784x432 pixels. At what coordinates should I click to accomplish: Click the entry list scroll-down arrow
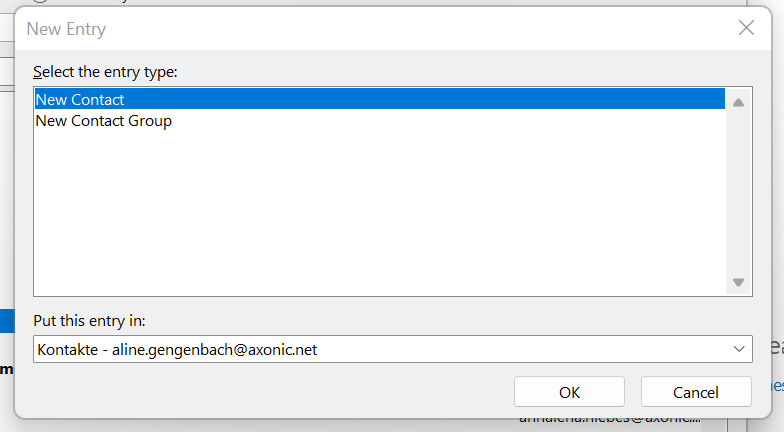[x=739, y=283]
